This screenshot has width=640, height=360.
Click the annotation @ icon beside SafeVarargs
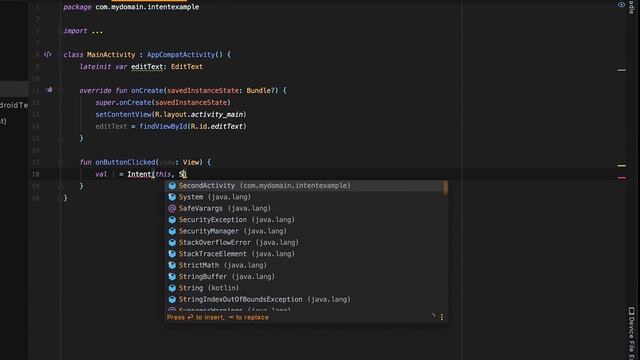click(x=172, y=209)
